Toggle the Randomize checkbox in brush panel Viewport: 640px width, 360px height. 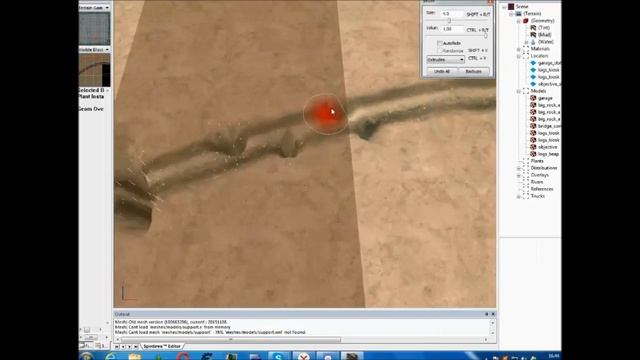tap(440, 51)
